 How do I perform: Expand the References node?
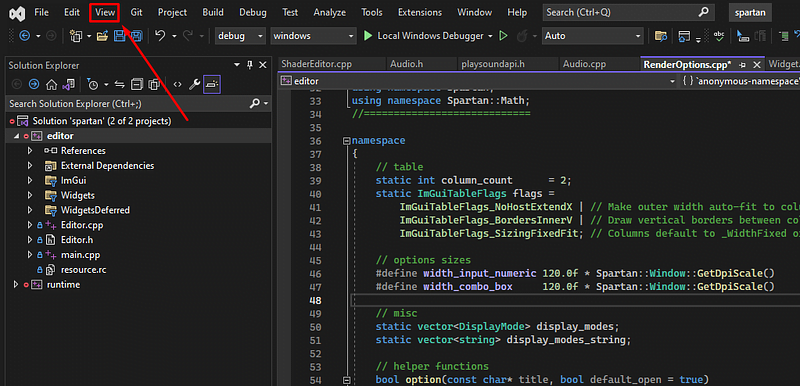tap(30, 151)
